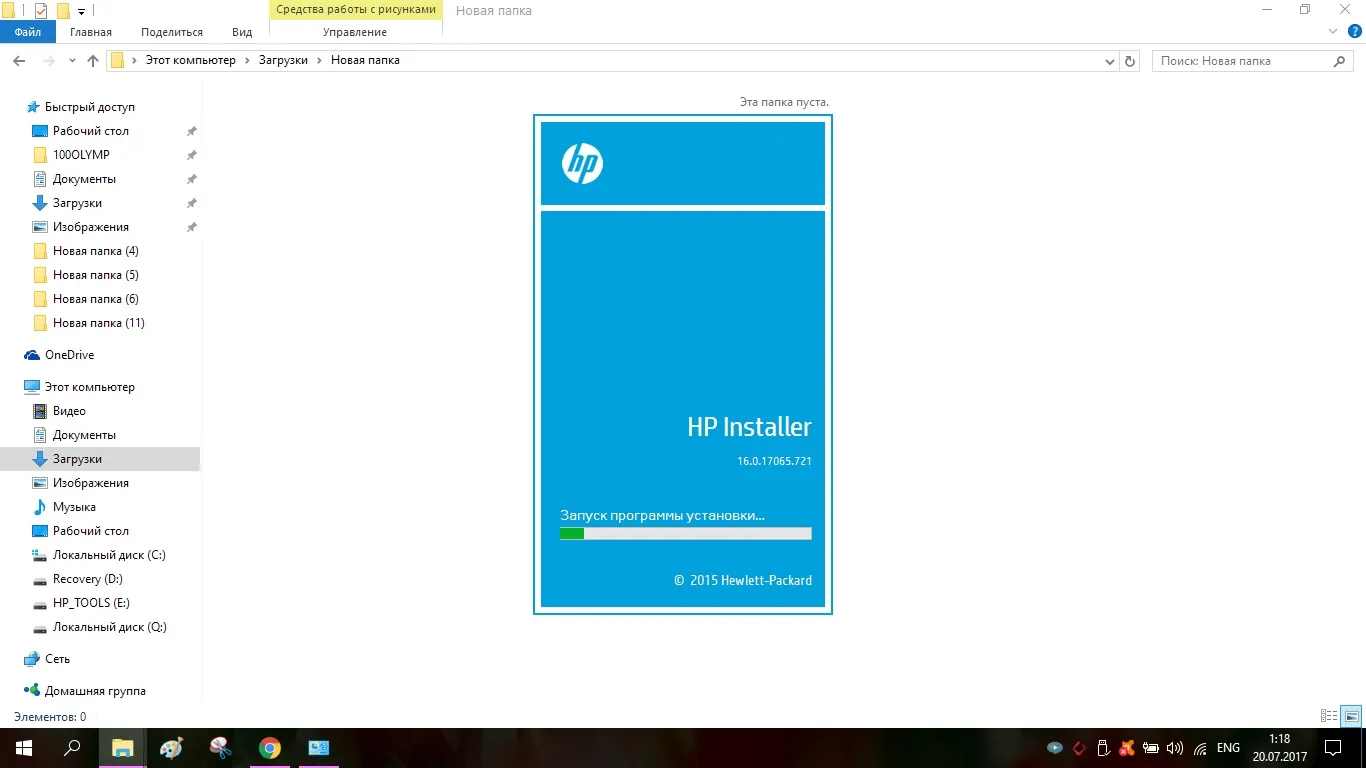This screenshot has width=1366, height=768.
Task: Open Музыка in the navigation pane
Action: [74, 507]
